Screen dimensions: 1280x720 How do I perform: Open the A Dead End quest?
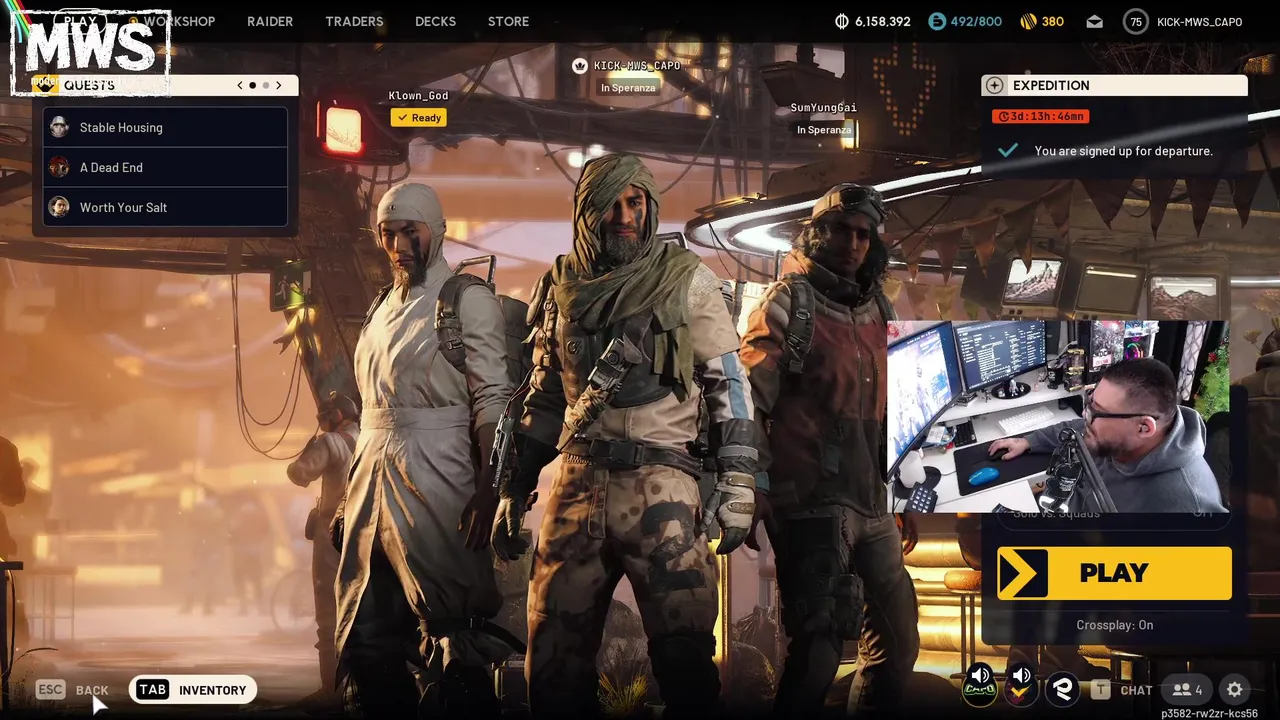pyautogui.click(x=166, y=167)
